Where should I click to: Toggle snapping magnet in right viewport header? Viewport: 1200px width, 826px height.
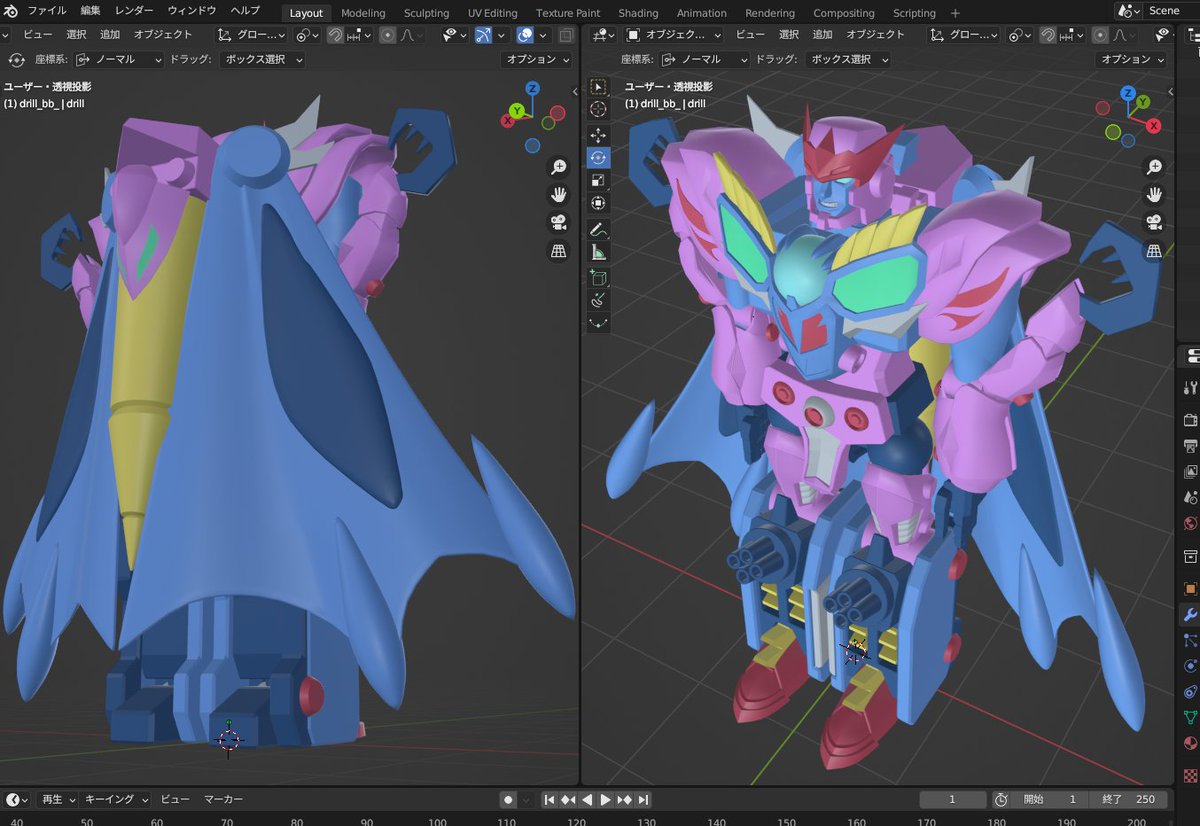click(1047, 35)
